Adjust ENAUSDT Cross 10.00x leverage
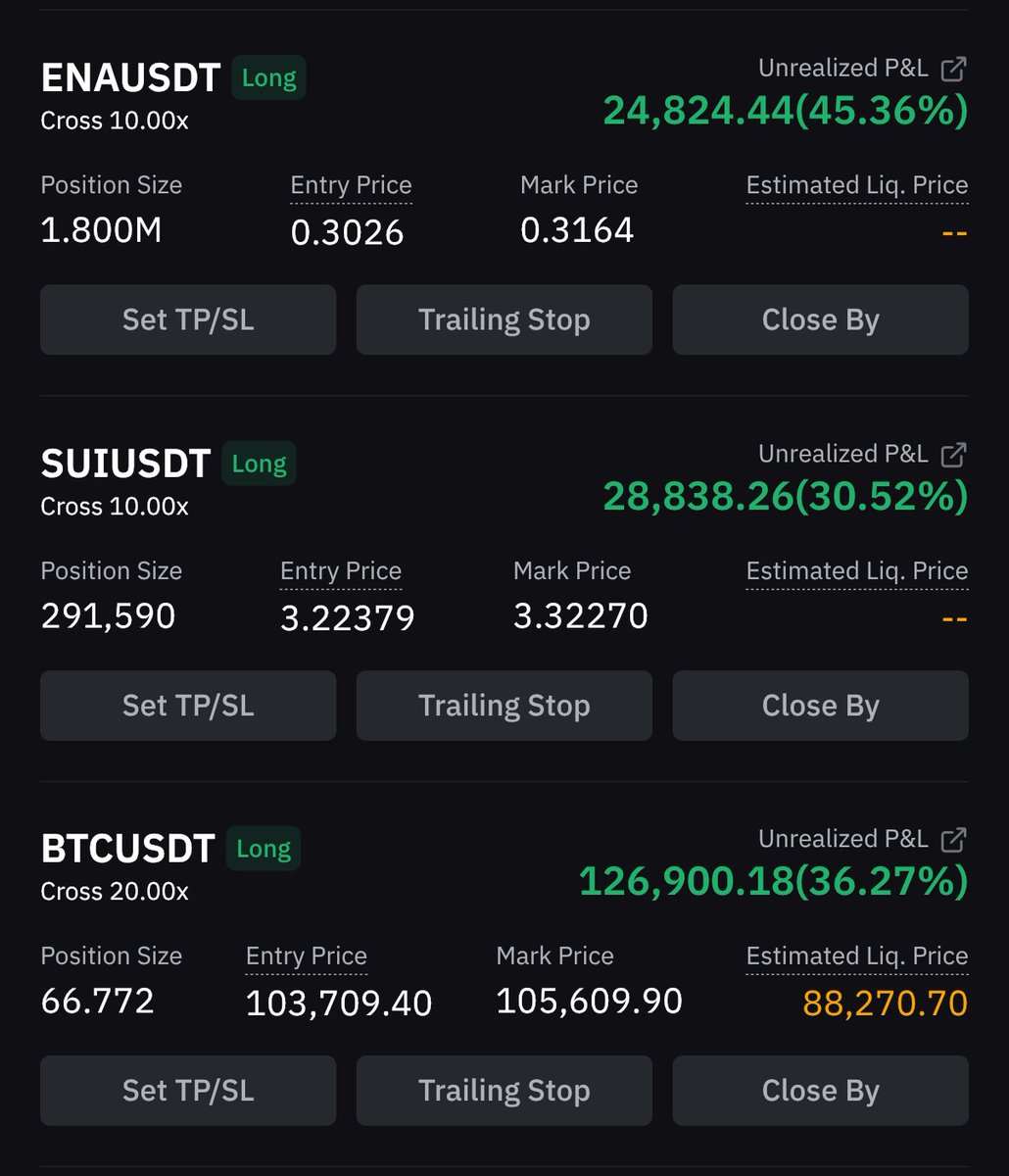 click(x=115, y=121)
